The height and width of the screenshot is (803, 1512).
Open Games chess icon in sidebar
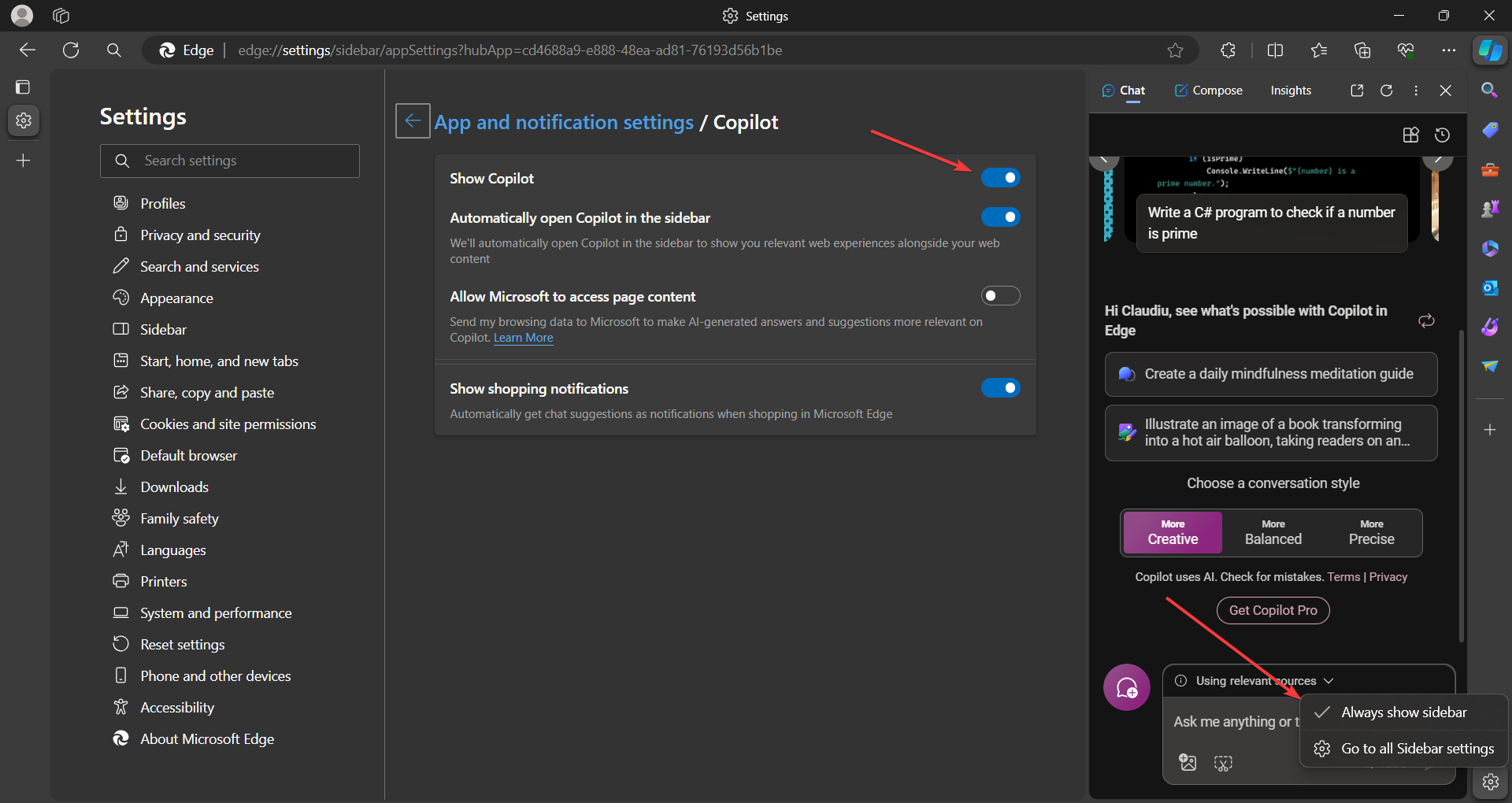tap(1489, 209)
